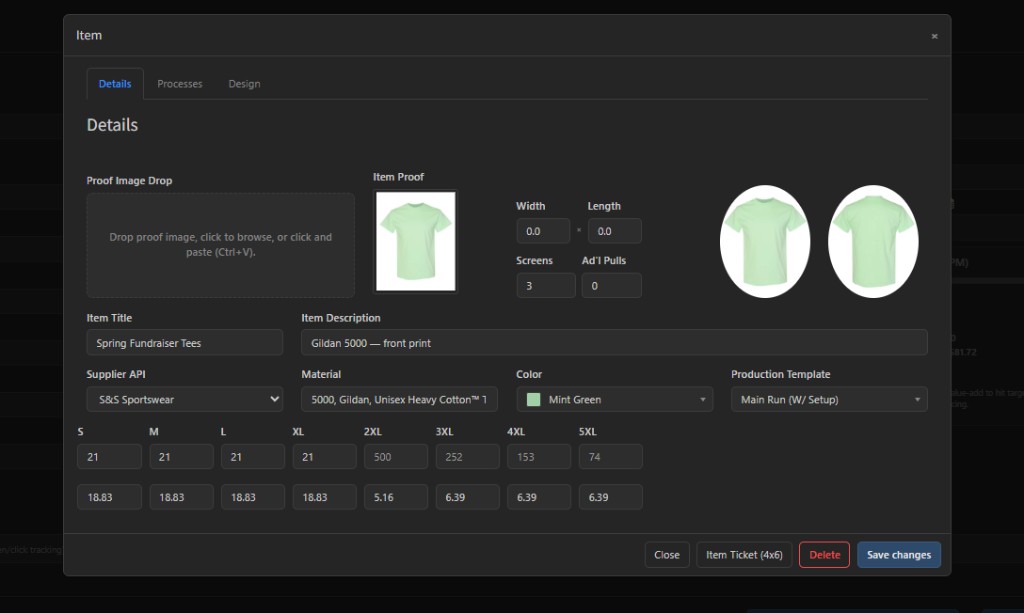Edit the 2XL price field 5.16

[396, 497]
